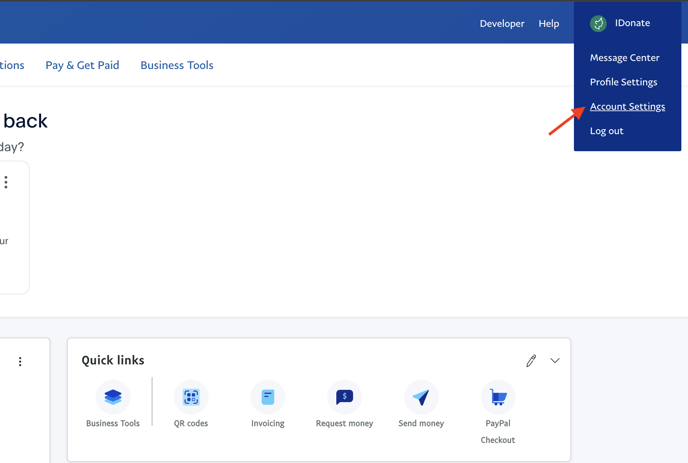Edit Quick links with the pencil icon
The width and height of the screenshot is (688, 463).
coord(531,361)
